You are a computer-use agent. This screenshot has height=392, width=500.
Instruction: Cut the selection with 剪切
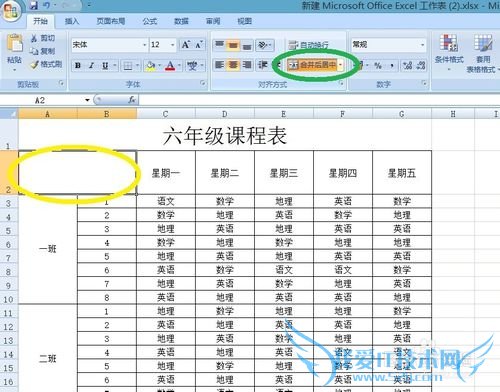pyautogui.click(x=43, y=38)
